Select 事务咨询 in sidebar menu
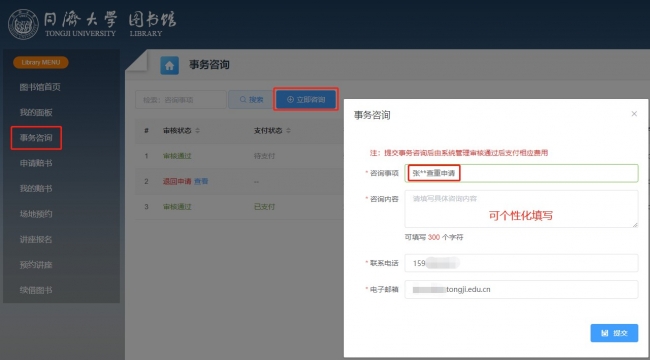Viewport: 650px width, 360px height. (x=36, y=138)
